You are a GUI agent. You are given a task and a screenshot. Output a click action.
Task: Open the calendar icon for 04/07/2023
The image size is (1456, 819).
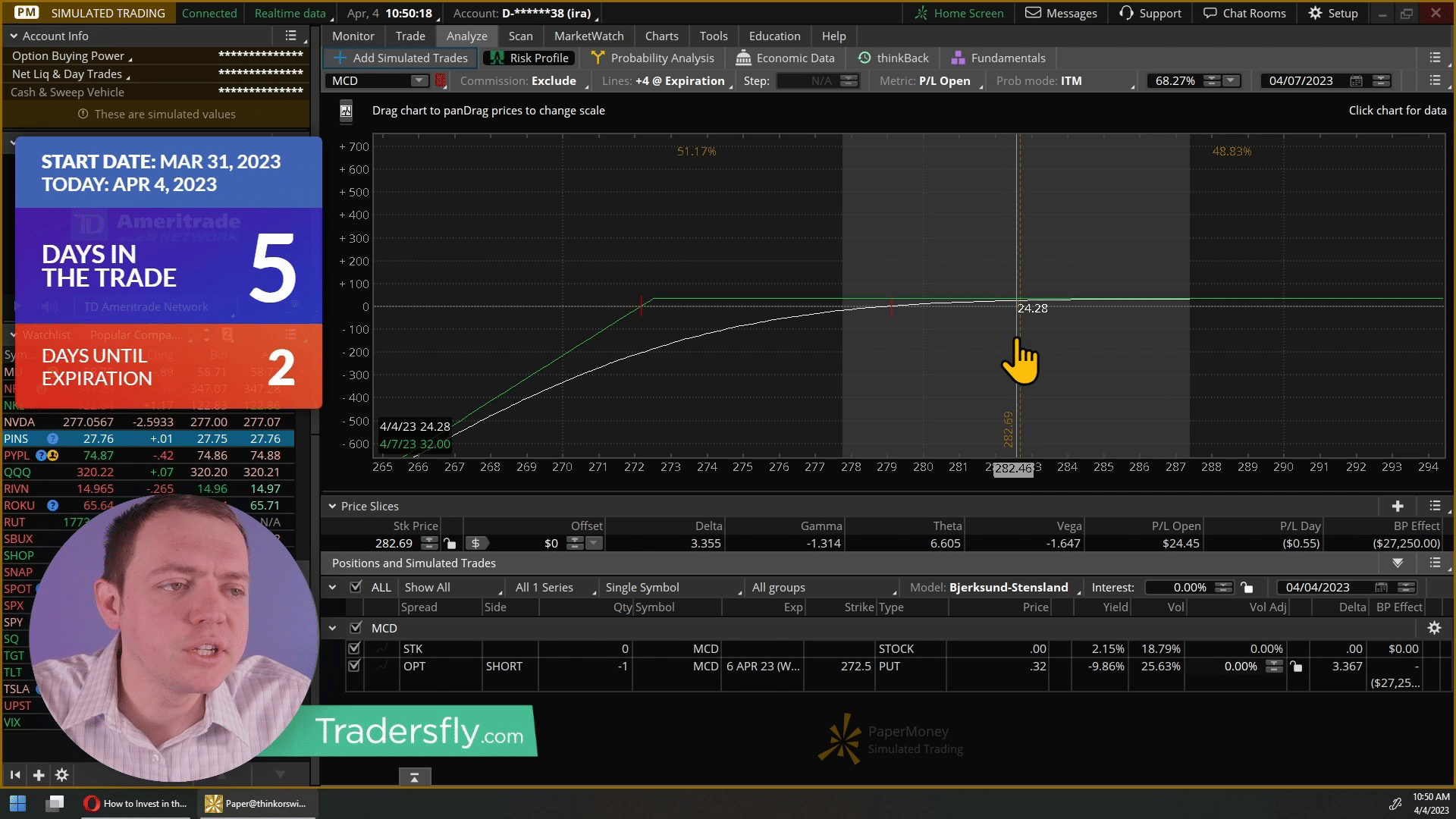(1357, 80)
